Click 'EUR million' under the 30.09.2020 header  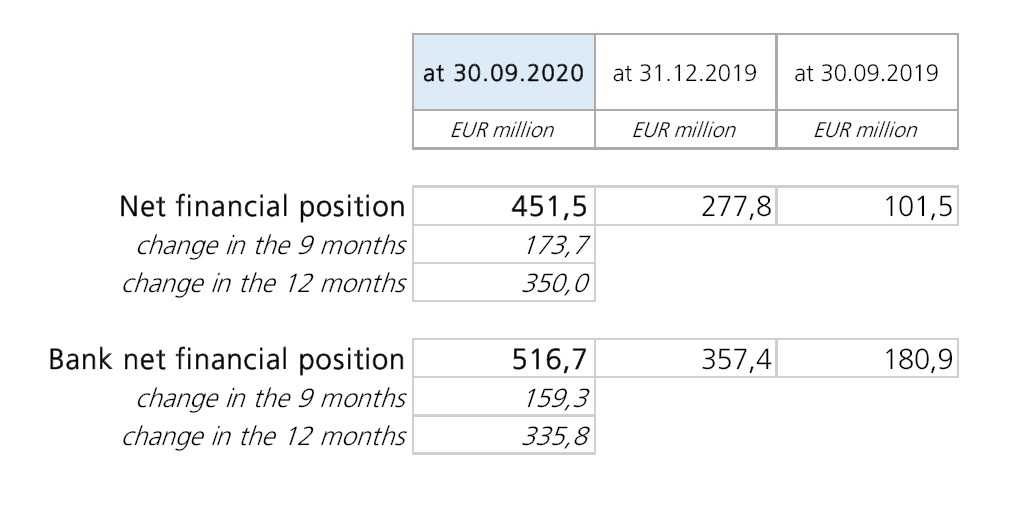coord(503,130)
